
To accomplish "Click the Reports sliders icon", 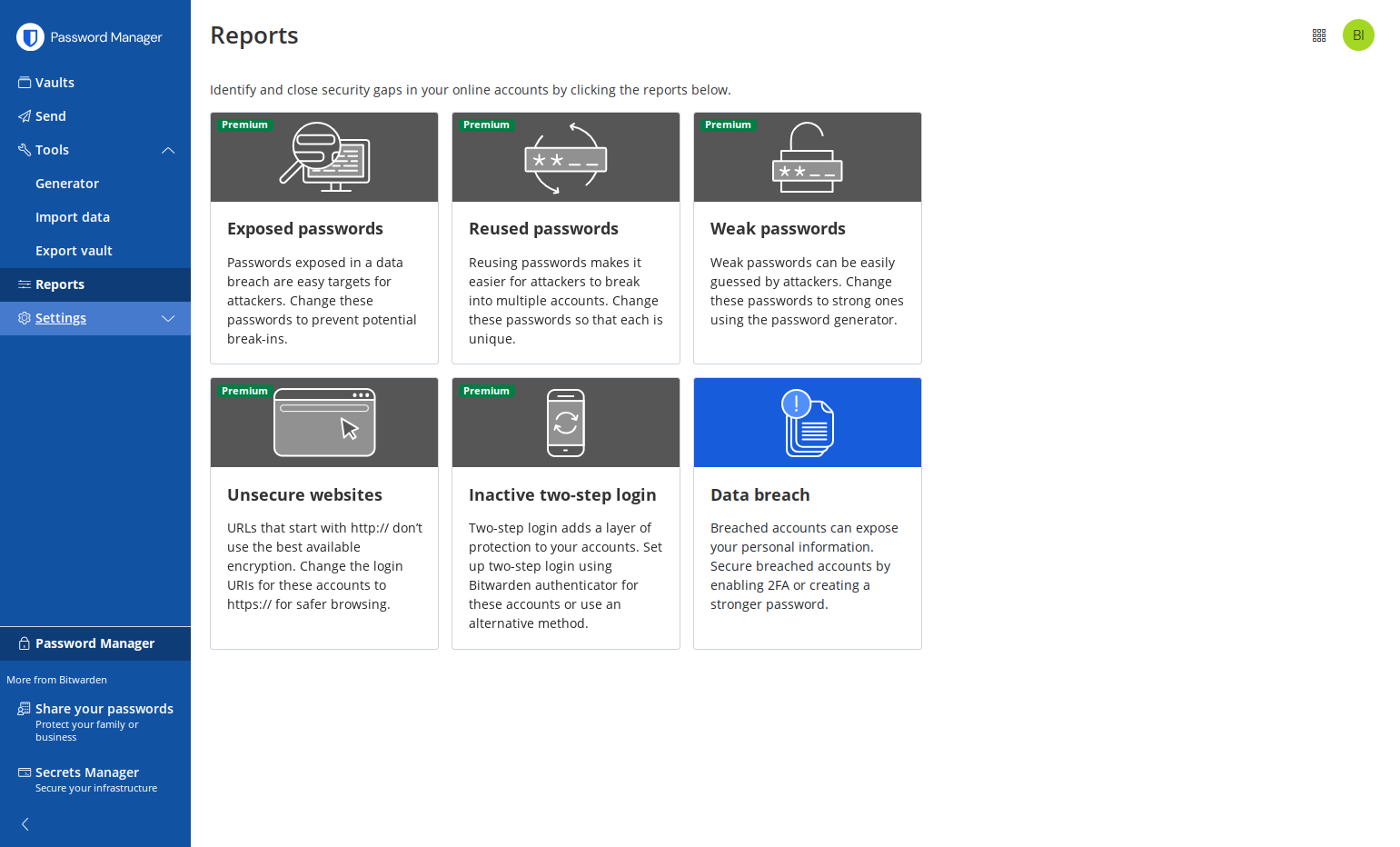I will (25, 284).
